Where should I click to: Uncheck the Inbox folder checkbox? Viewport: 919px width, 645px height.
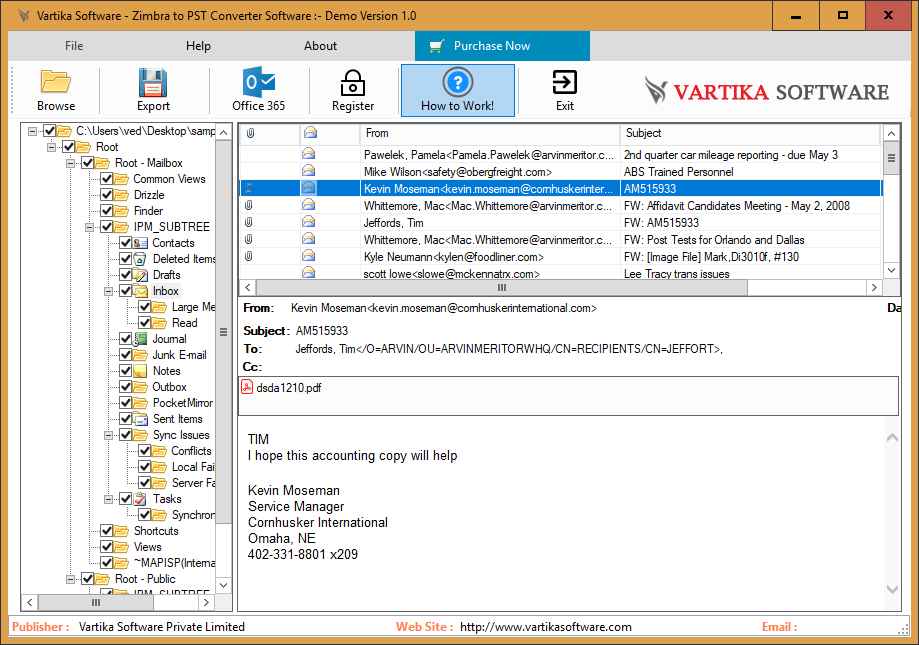125,291
